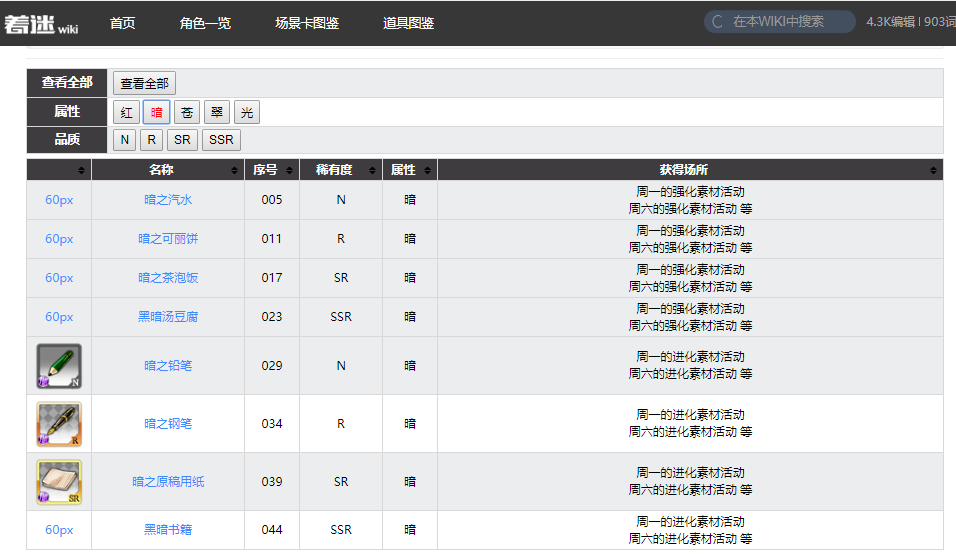Click the 着迷 wiki logo
956x558 pixels.
pyautogui.click(x=41, y=24)
